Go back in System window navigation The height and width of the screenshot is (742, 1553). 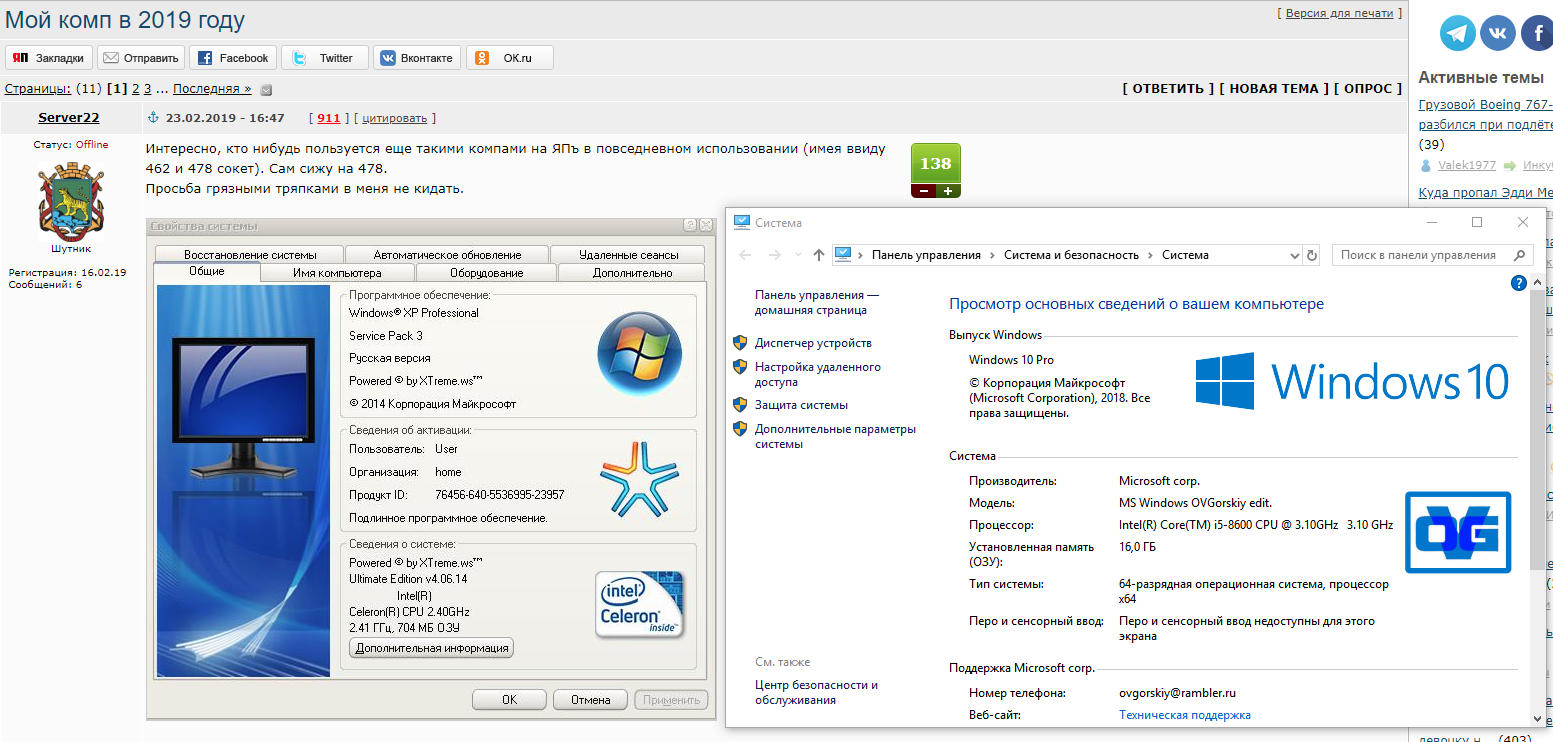(x=745, y=255)
